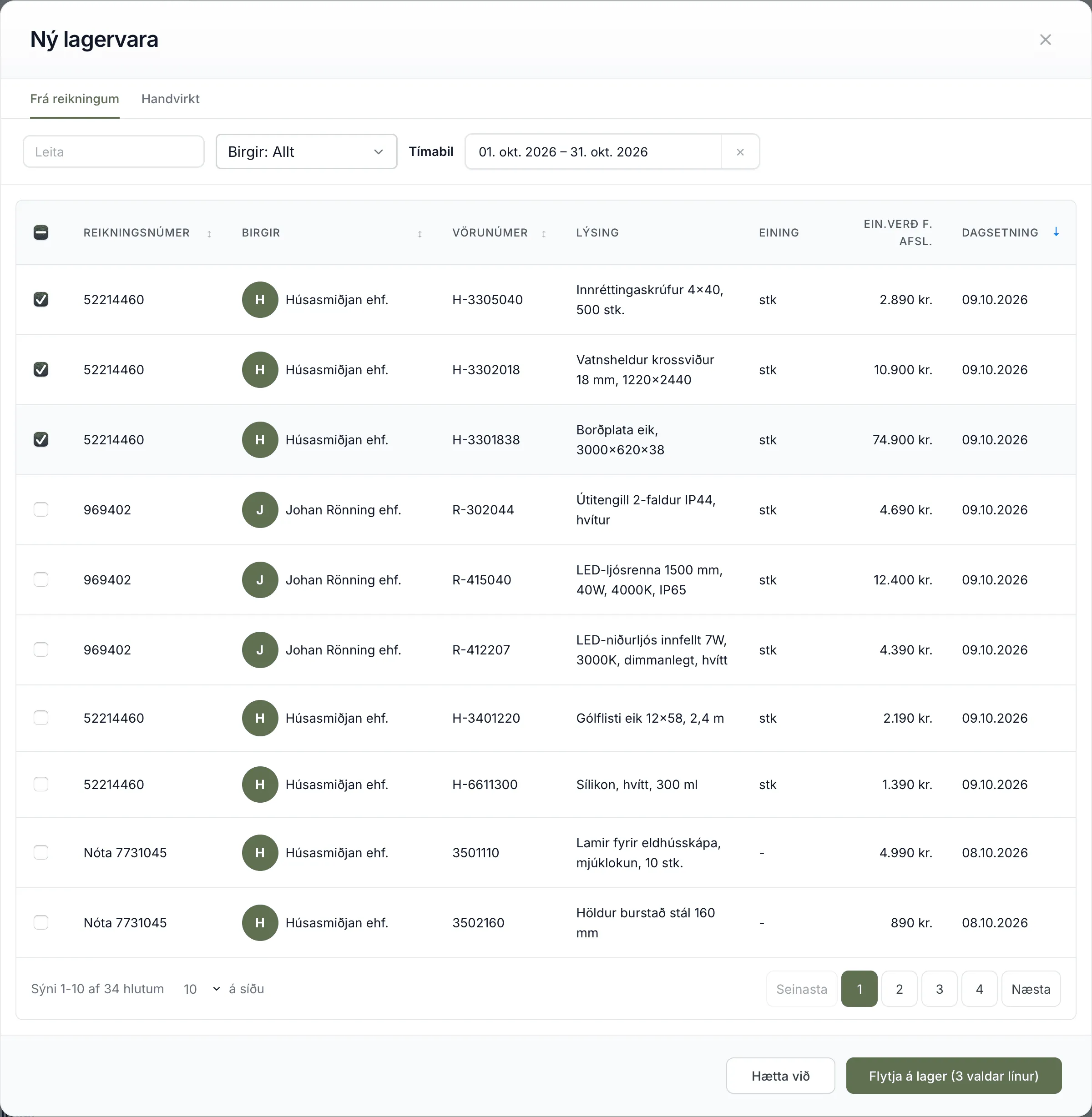Toggle the select-all header checkbox
The width and height of the screenshot is (1092, 1117).
point(40,232)
